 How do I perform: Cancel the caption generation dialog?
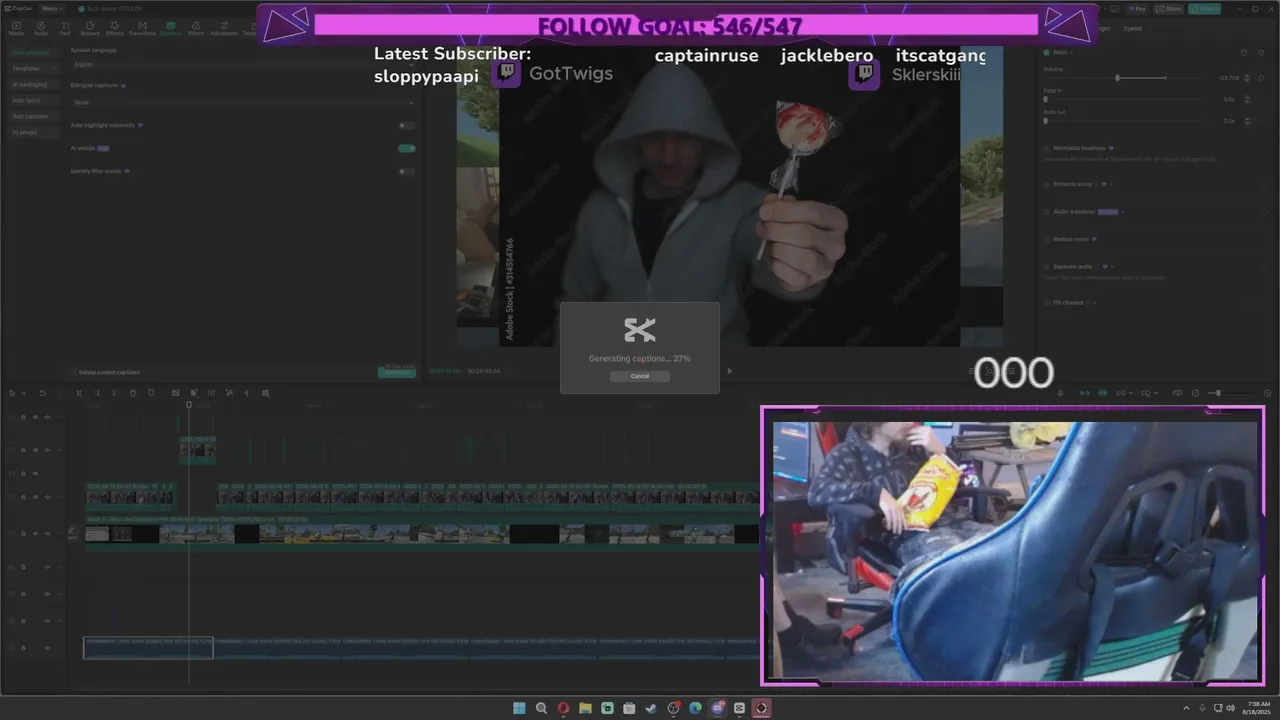(640, 376)
